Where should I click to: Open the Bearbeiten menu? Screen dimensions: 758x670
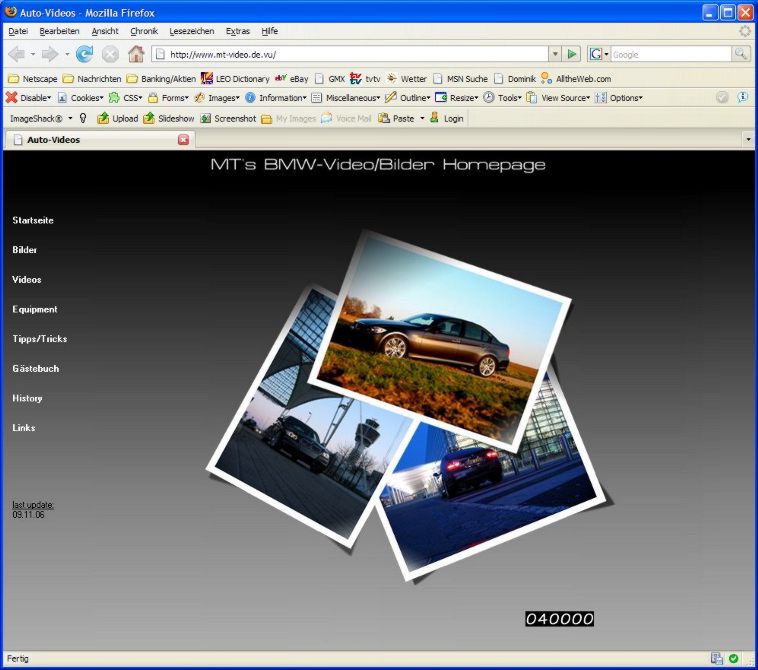coord(59,31)
